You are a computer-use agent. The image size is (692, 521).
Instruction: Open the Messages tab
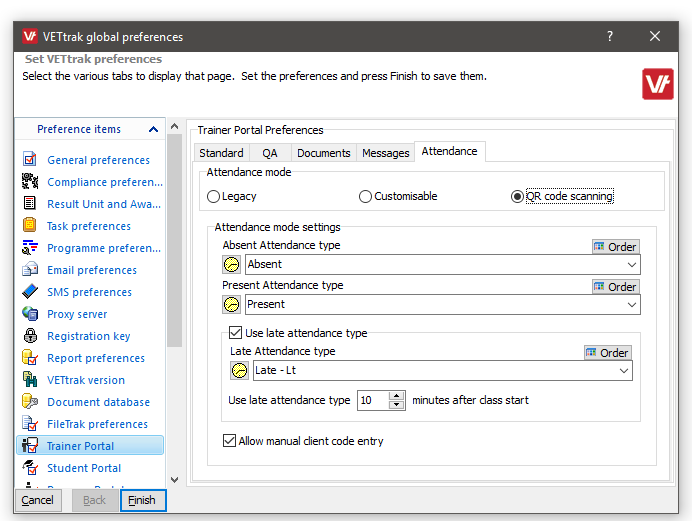[x=386, y=153]
